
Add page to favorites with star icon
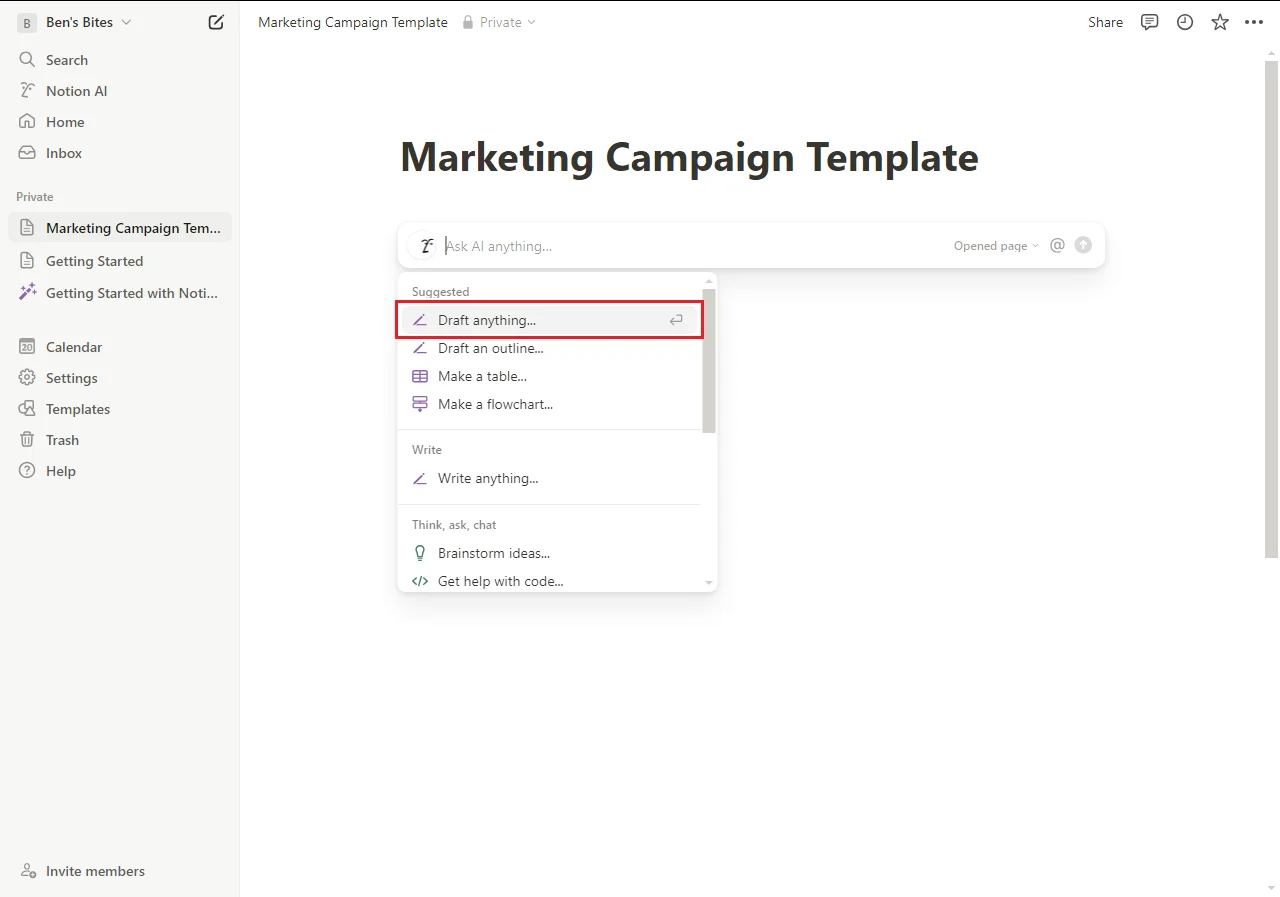point(1220,22)
